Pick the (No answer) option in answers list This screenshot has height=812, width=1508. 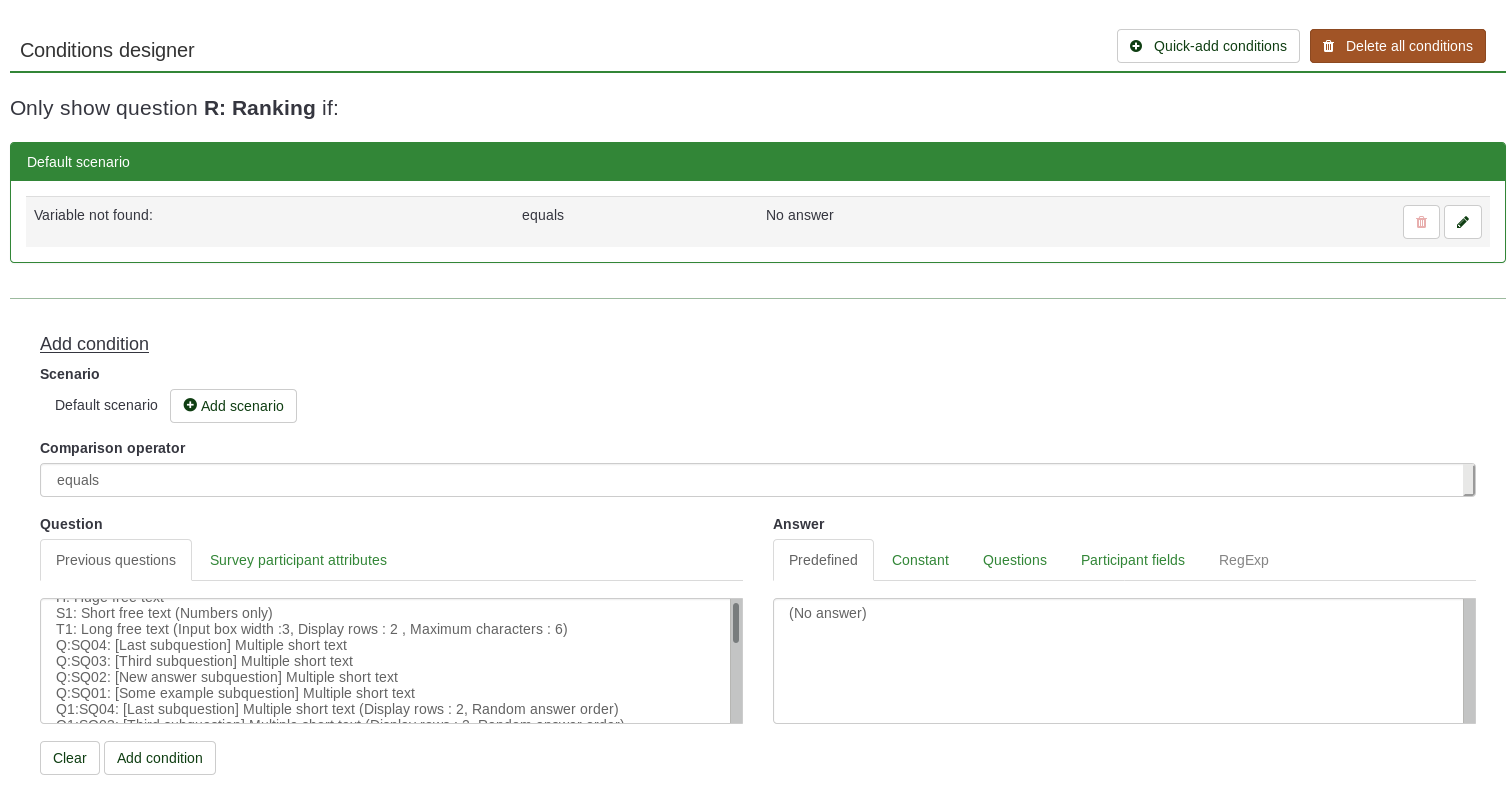tap(828, 613)
